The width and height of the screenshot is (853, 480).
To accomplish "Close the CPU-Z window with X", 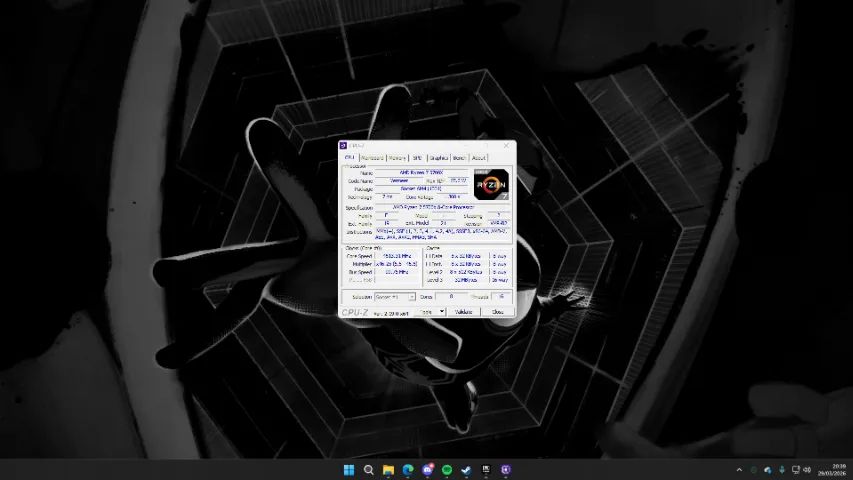I will point(506,145).
